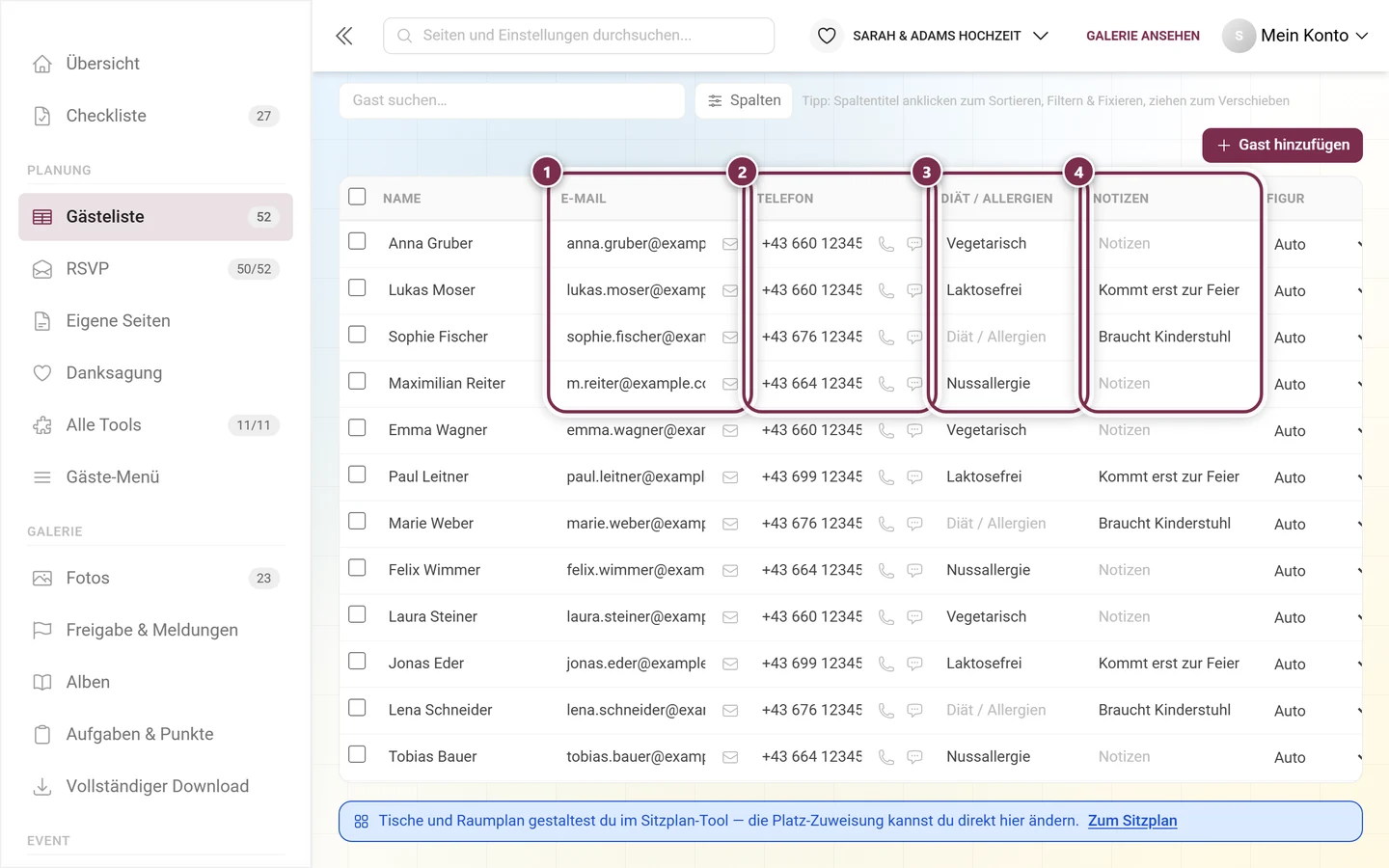Click envelope icon in Emma Wagner row
Screen dimensions: 1389x868
click(730, 430)
